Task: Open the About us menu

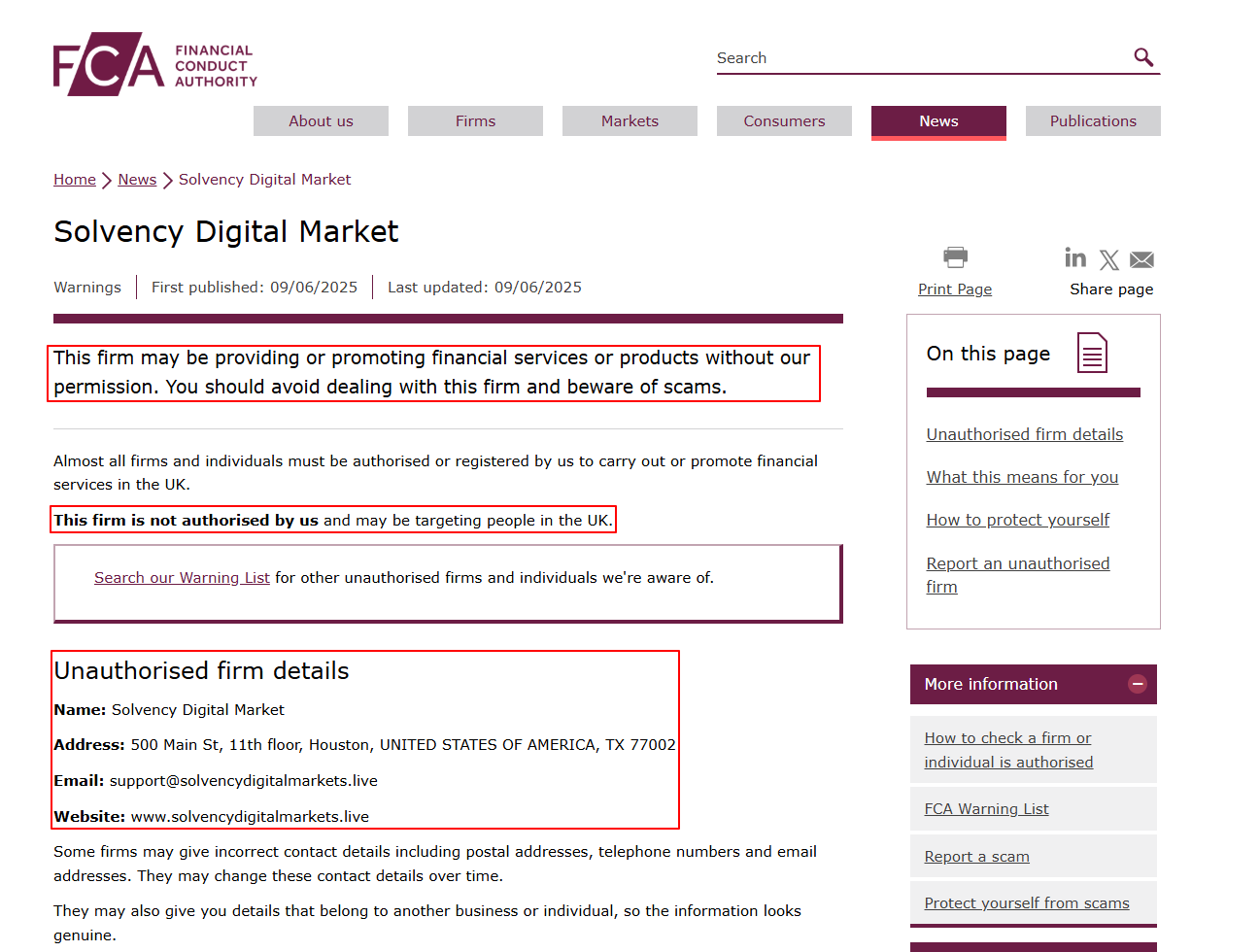Action: point(321,121)
